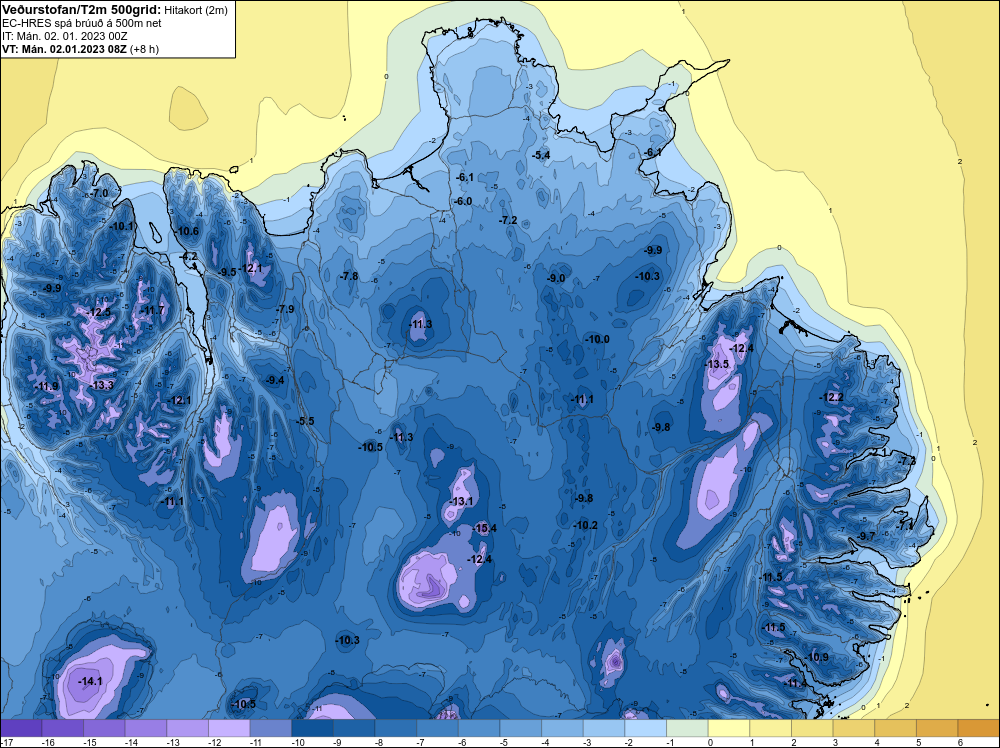Image resolution: width=1000 pixels, height=748 pixels.
Task: Click the -13.1 temperature label
Action: click(461, 501)
